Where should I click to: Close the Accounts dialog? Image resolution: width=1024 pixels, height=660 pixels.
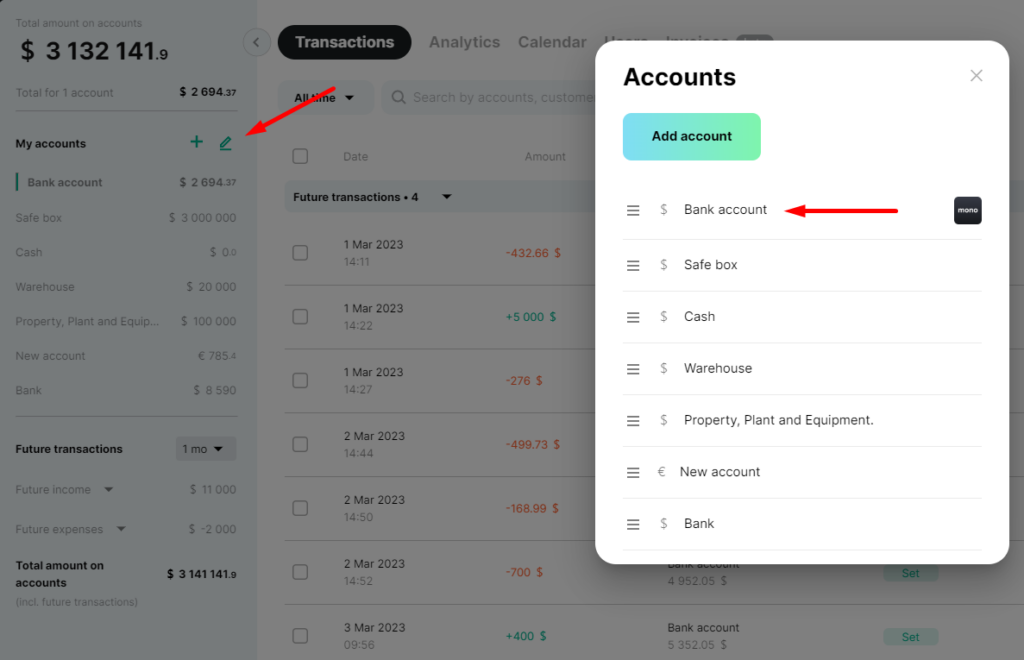pyautogui.click(x=976, y=76)
